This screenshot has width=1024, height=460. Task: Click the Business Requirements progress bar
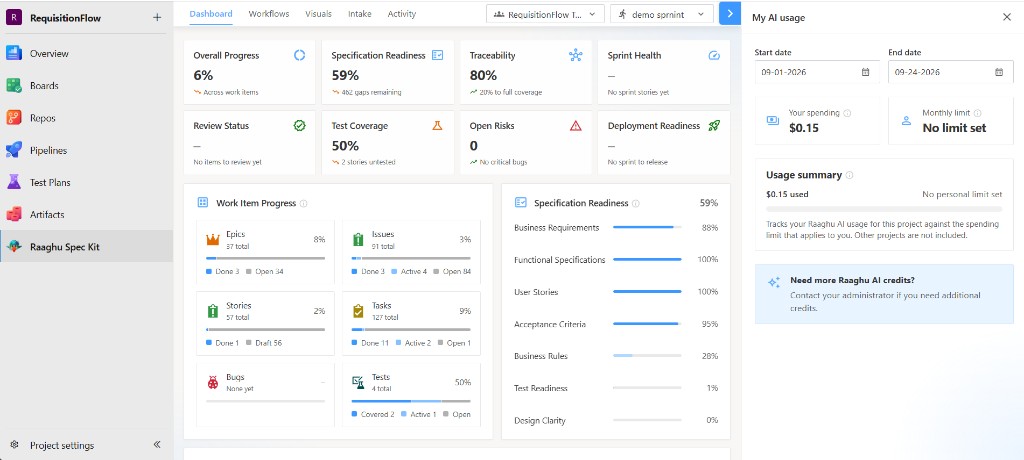pos(647,227)
